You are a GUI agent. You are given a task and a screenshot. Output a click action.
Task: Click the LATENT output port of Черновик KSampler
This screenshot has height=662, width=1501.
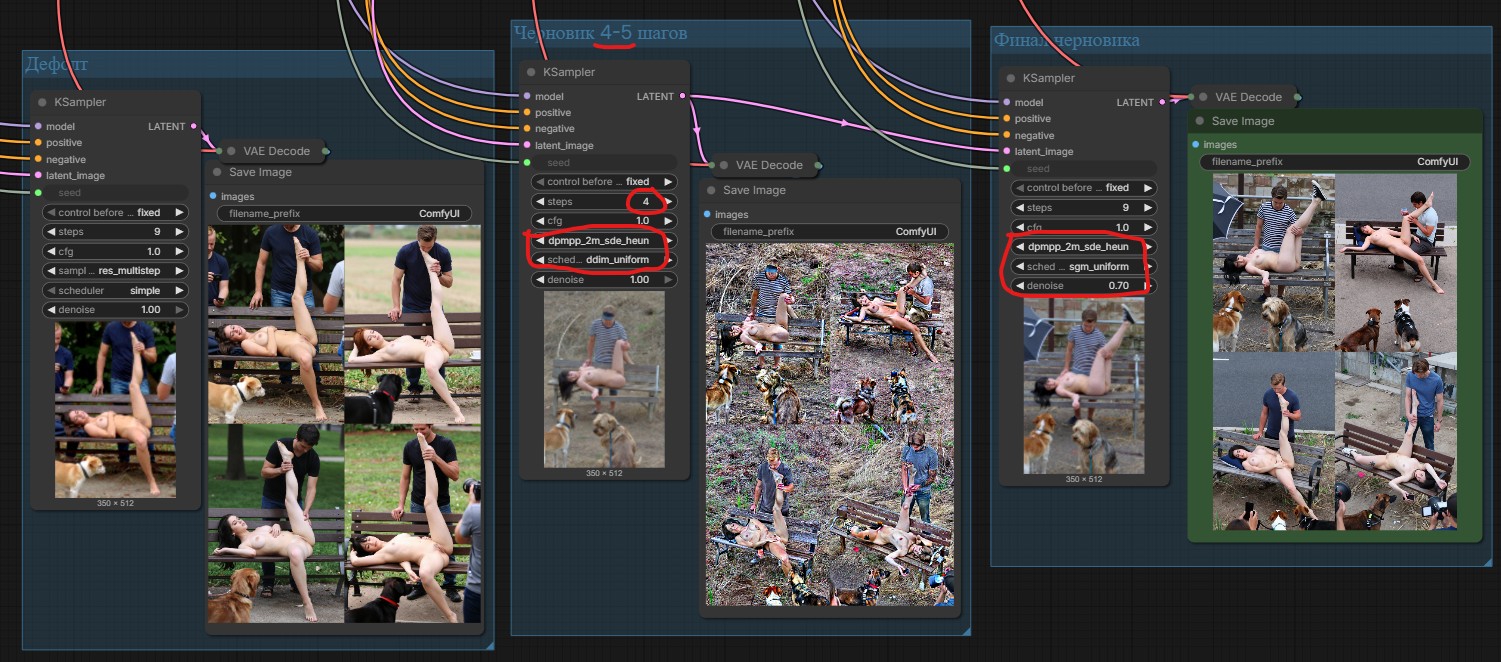click(683, 96)
